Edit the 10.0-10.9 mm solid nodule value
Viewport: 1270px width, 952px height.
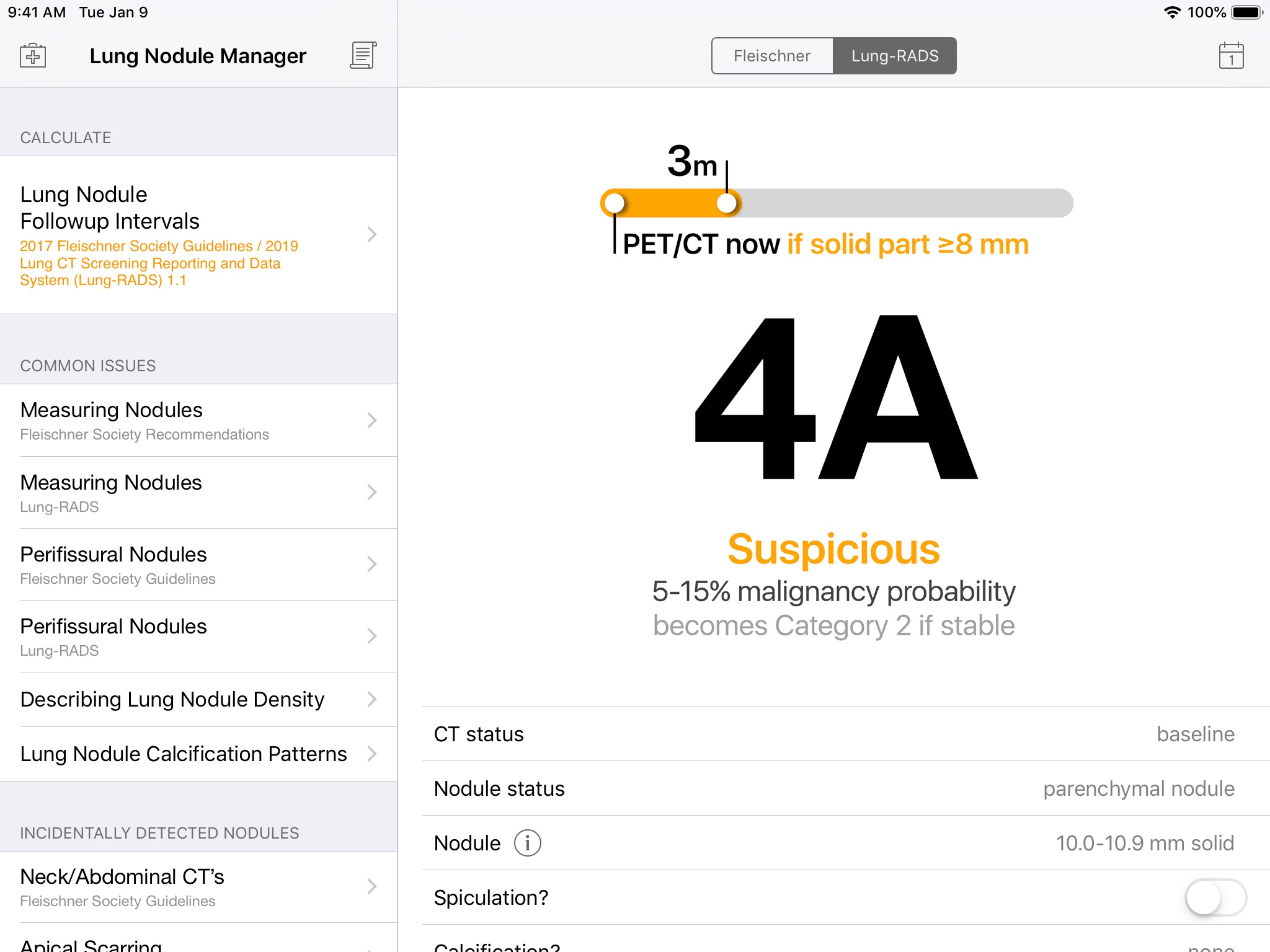click(1144, 843)
